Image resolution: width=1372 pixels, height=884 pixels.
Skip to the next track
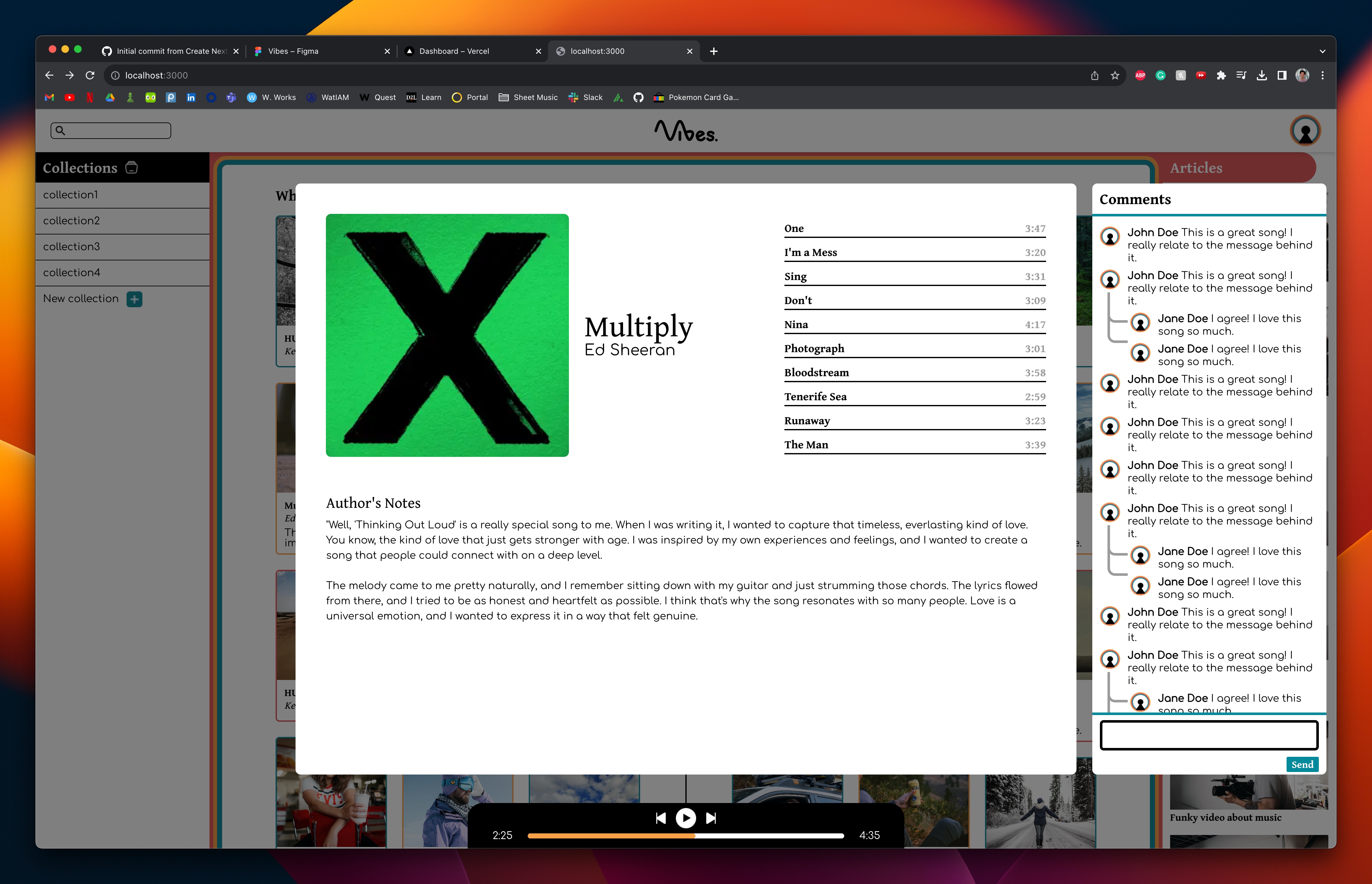pos(711,818)
